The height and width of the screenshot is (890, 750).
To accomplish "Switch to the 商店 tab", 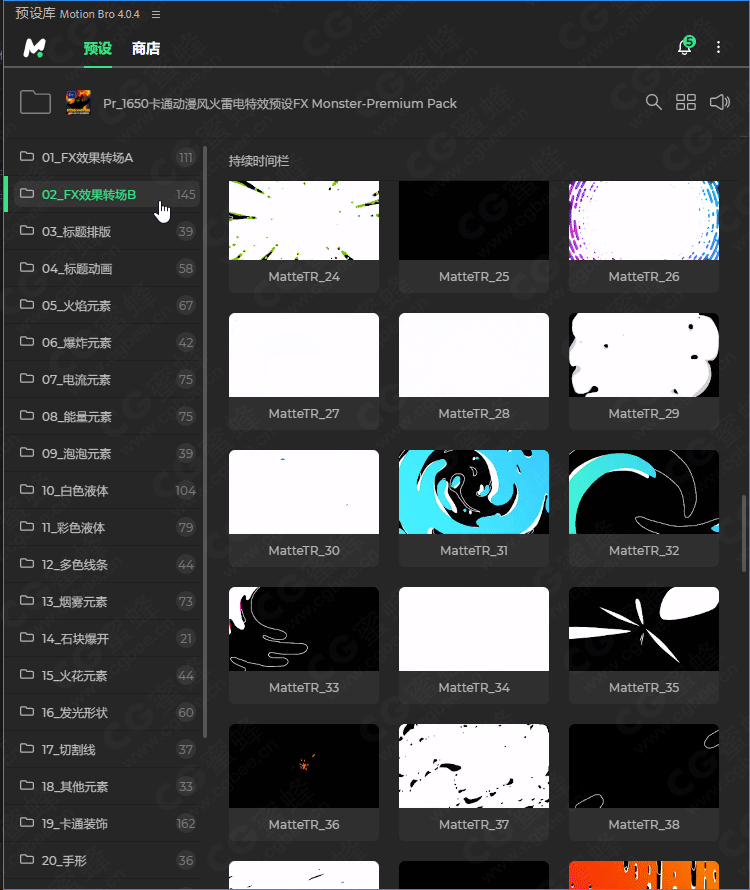I will (x=146, y=49).
